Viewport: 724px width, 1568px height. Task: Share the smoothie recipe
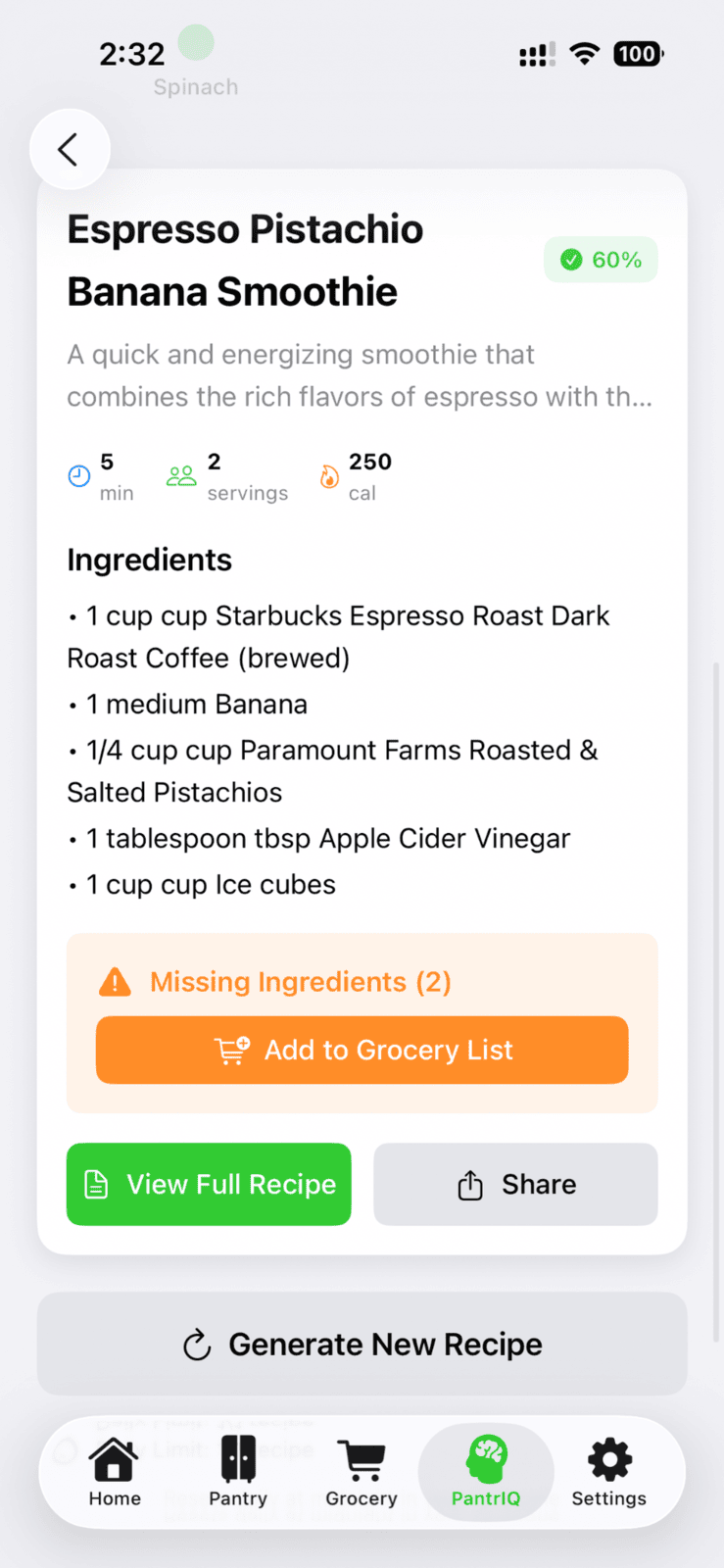click(515, 1185)
